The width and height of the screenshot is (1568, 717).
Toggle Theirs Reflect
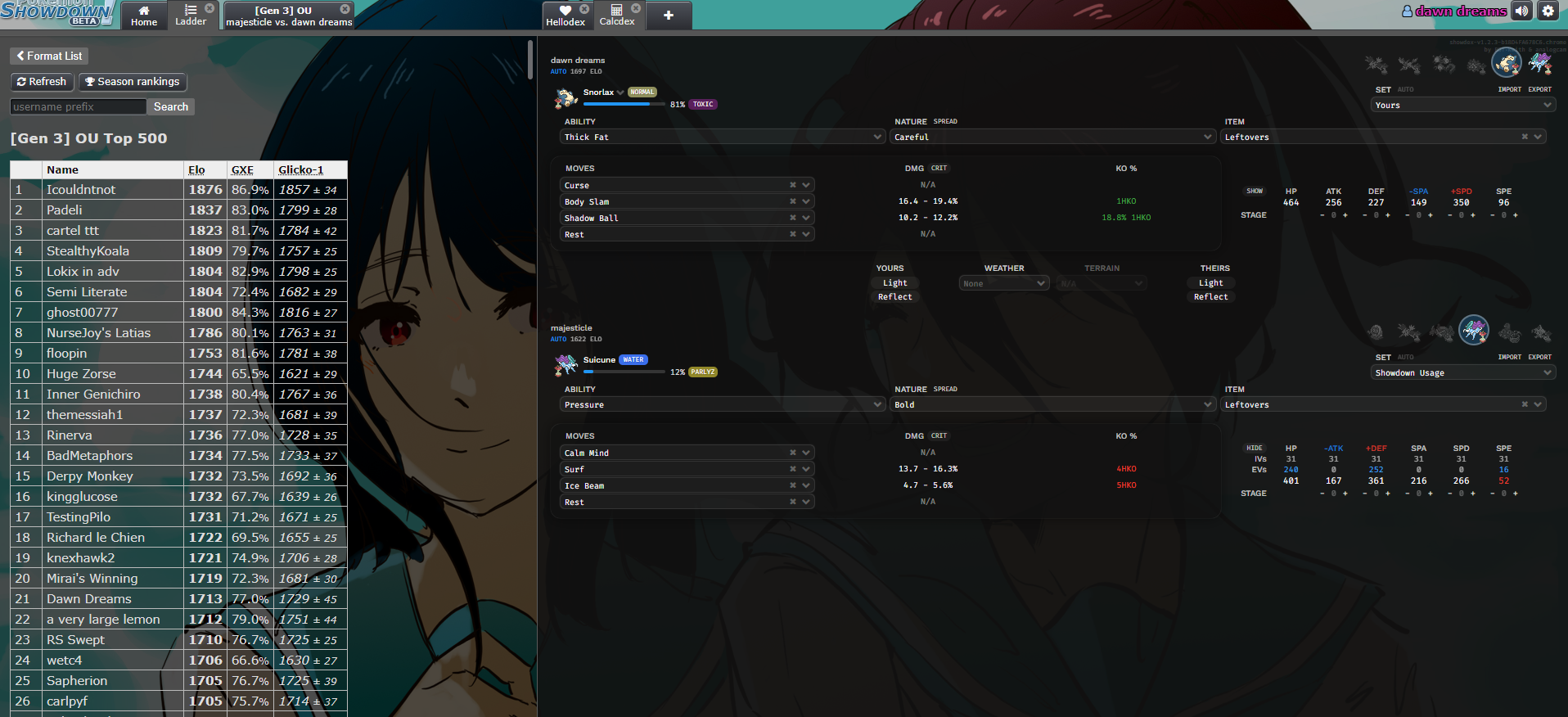(x=1210, y=296)
